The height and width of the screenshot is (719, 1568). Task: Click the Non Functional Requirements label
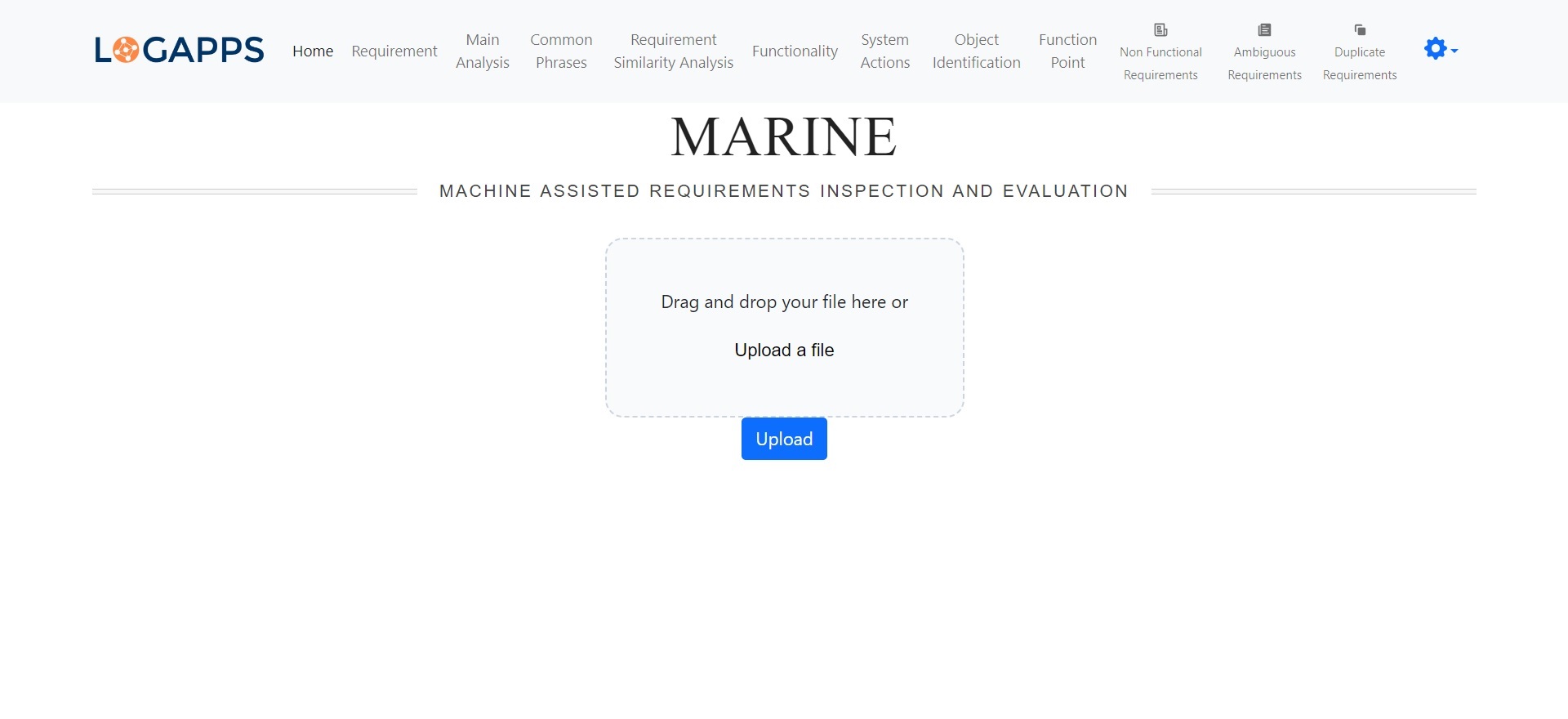click(x=1160, y=64)
